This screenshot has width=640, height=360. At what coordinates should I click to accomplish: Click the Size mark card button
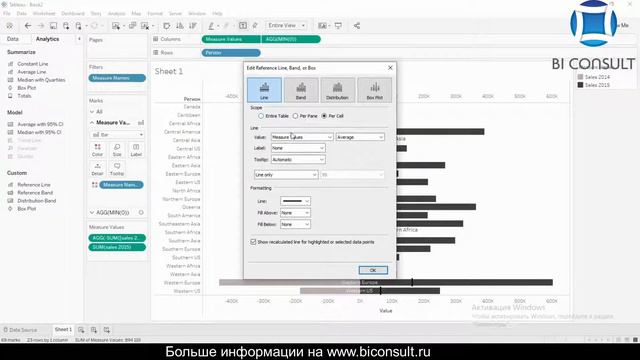(117, 150)
